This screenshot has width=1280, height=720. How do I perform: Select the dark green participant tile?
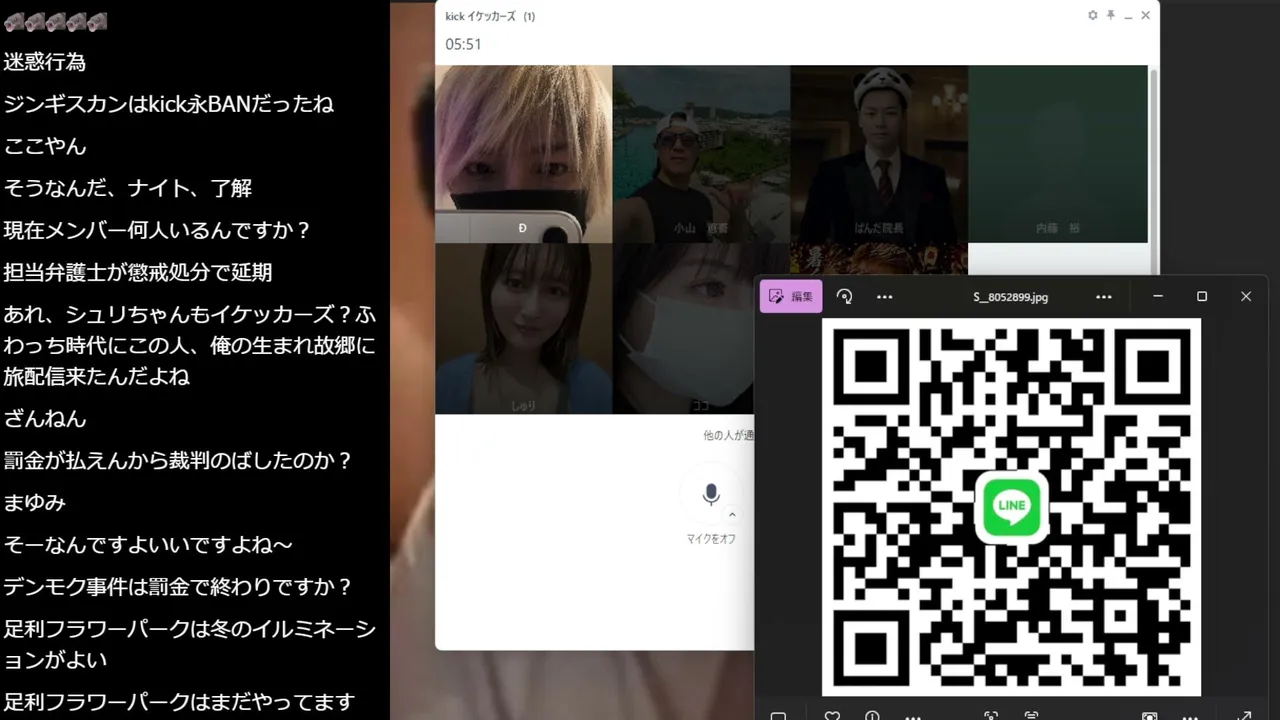1058,154
